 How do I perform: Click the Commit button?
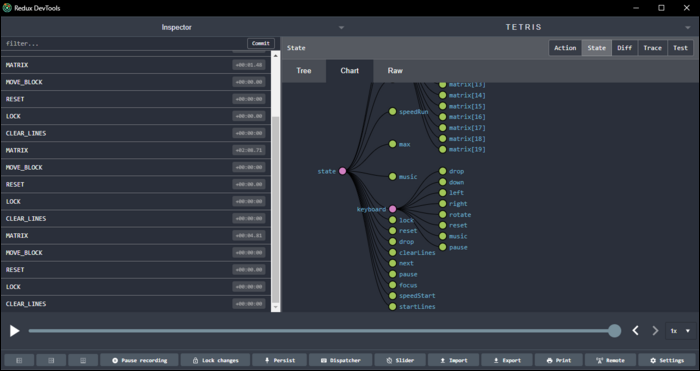click(261, 43)
